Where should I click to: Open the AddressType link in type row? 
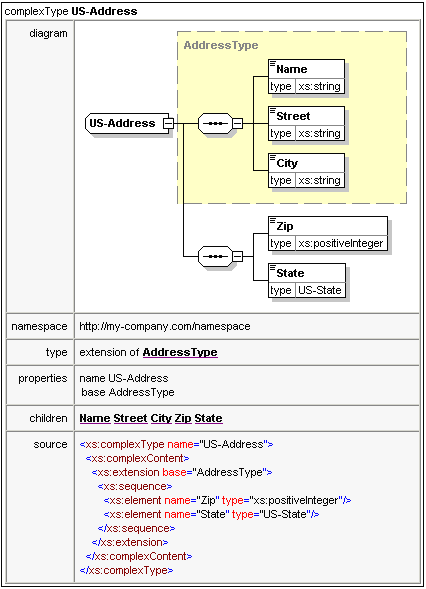coord(180,352)
